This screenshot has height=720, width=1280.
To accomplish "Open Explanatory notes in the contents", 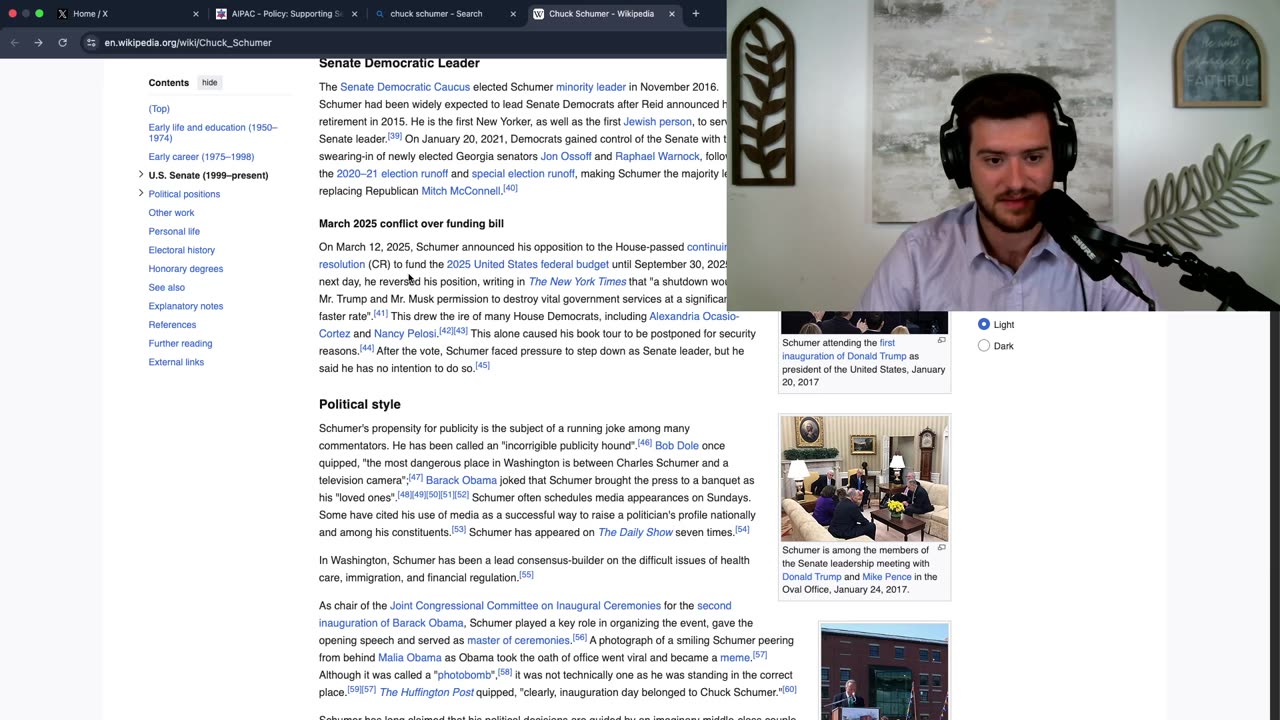I will click(185, 306).
